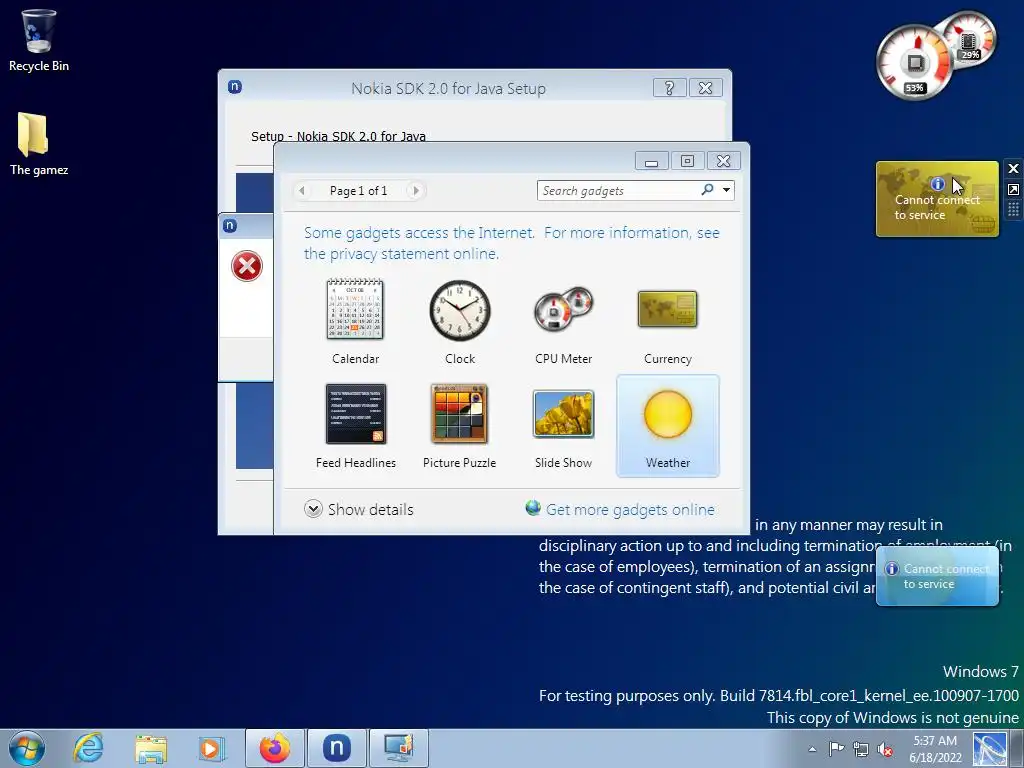The height and width of the screenshot is (768, 1024).
Task: Open the Recycle Bin icon
Action: (x=39, y=40)
